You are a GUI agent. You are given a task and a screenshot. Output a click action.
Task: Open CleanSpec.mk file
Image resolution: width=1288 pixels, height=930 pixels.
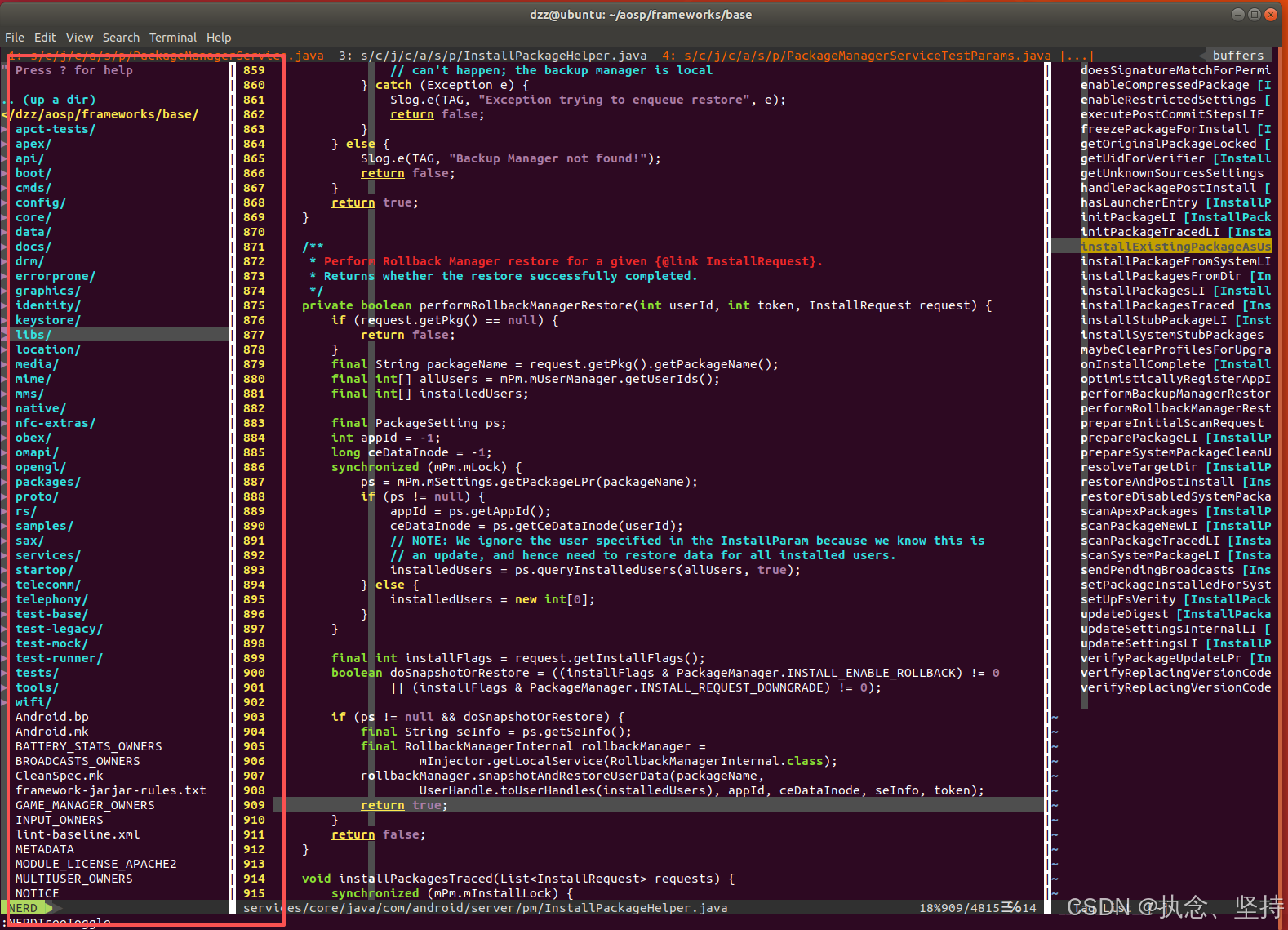point(59,776)
